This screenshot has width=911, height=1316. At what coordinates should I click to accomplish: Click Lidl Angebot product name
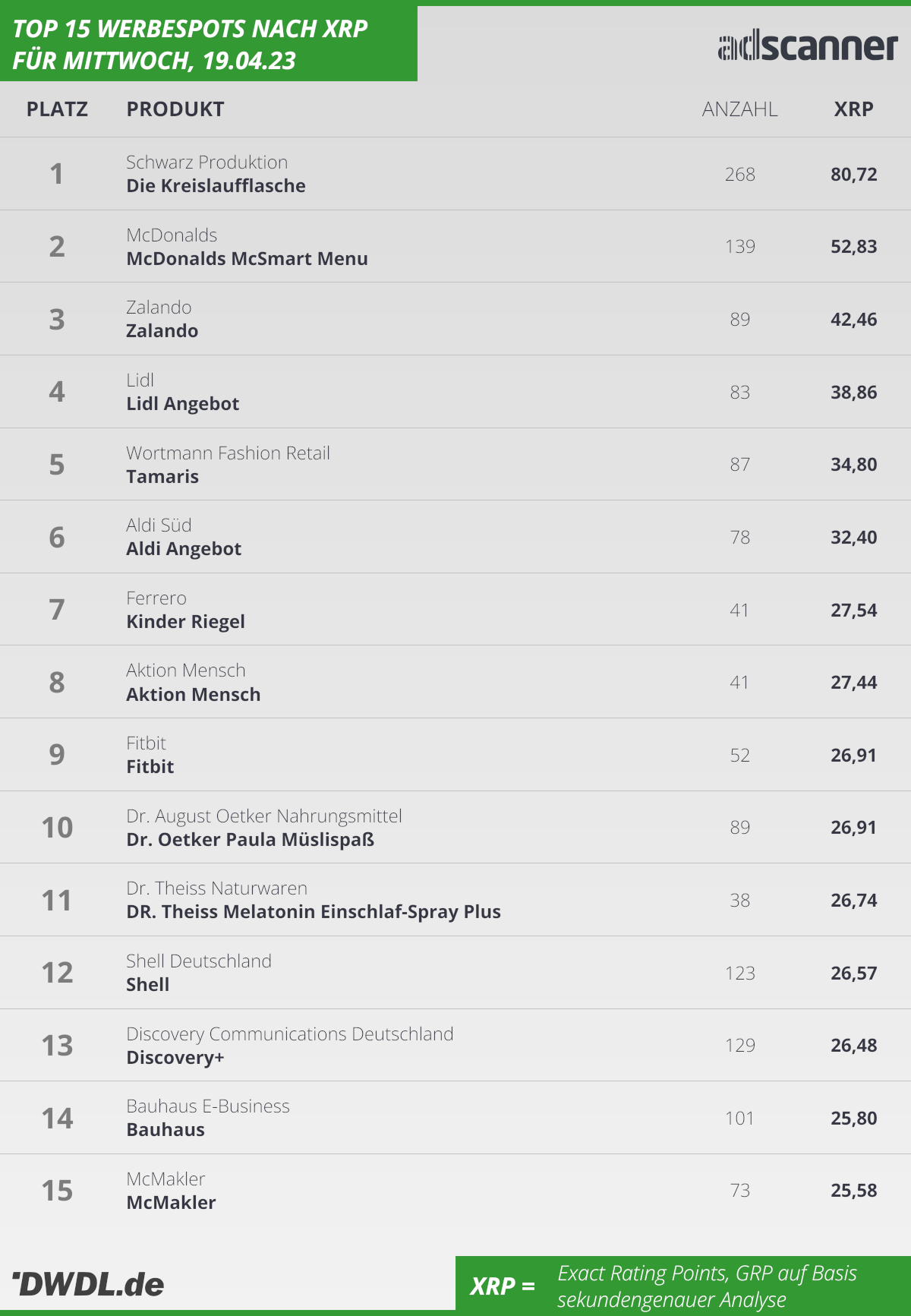[182, 403]
